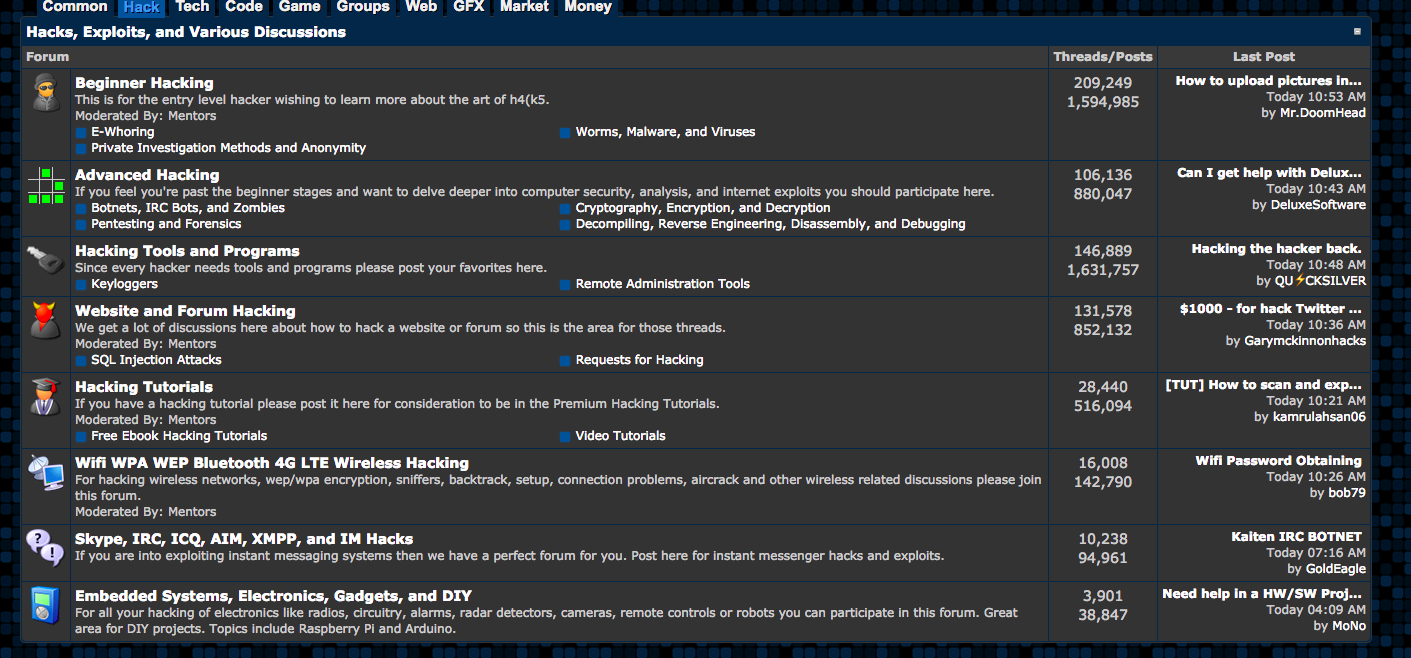Click the wireless computer icon for Wifi WPA Hacking
Viewport: 1411px width, 658px height.
44,474
